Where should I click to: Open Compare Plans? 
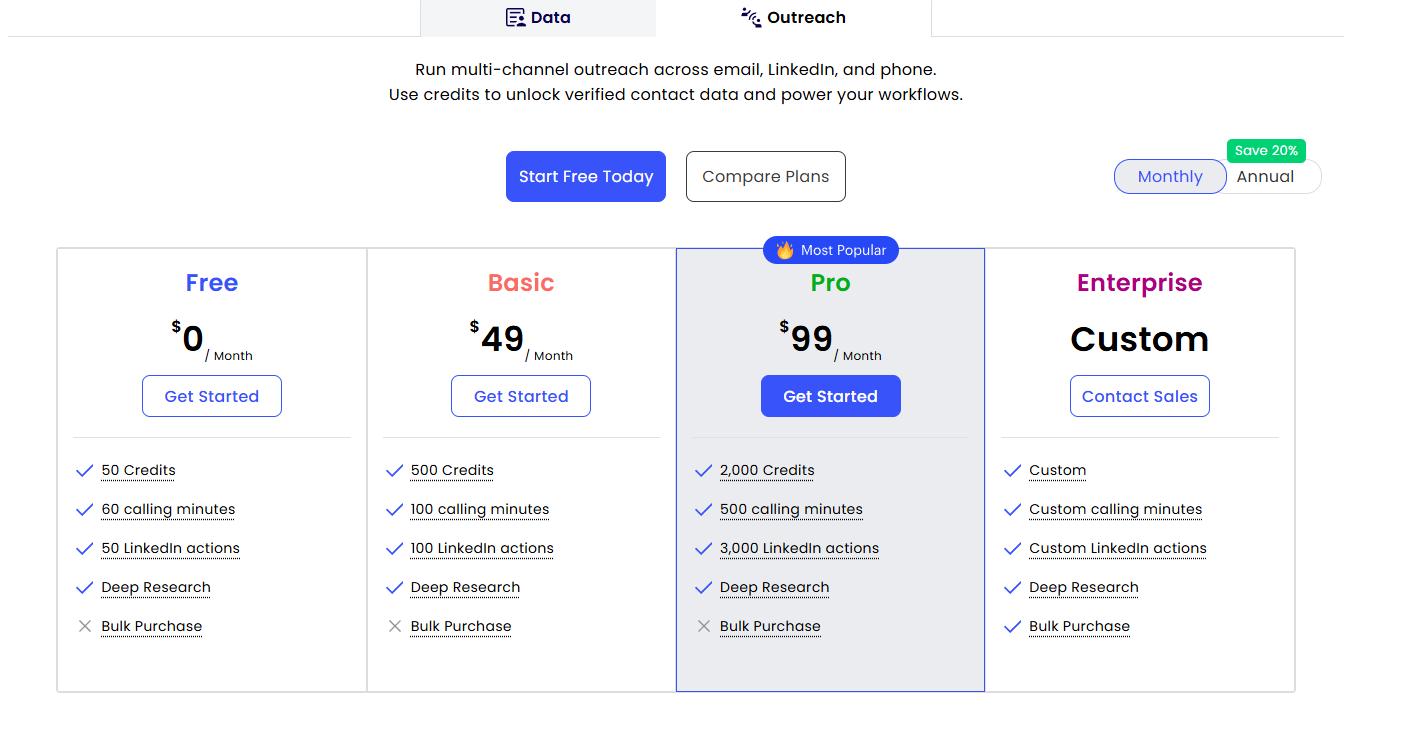click(766, 176)
